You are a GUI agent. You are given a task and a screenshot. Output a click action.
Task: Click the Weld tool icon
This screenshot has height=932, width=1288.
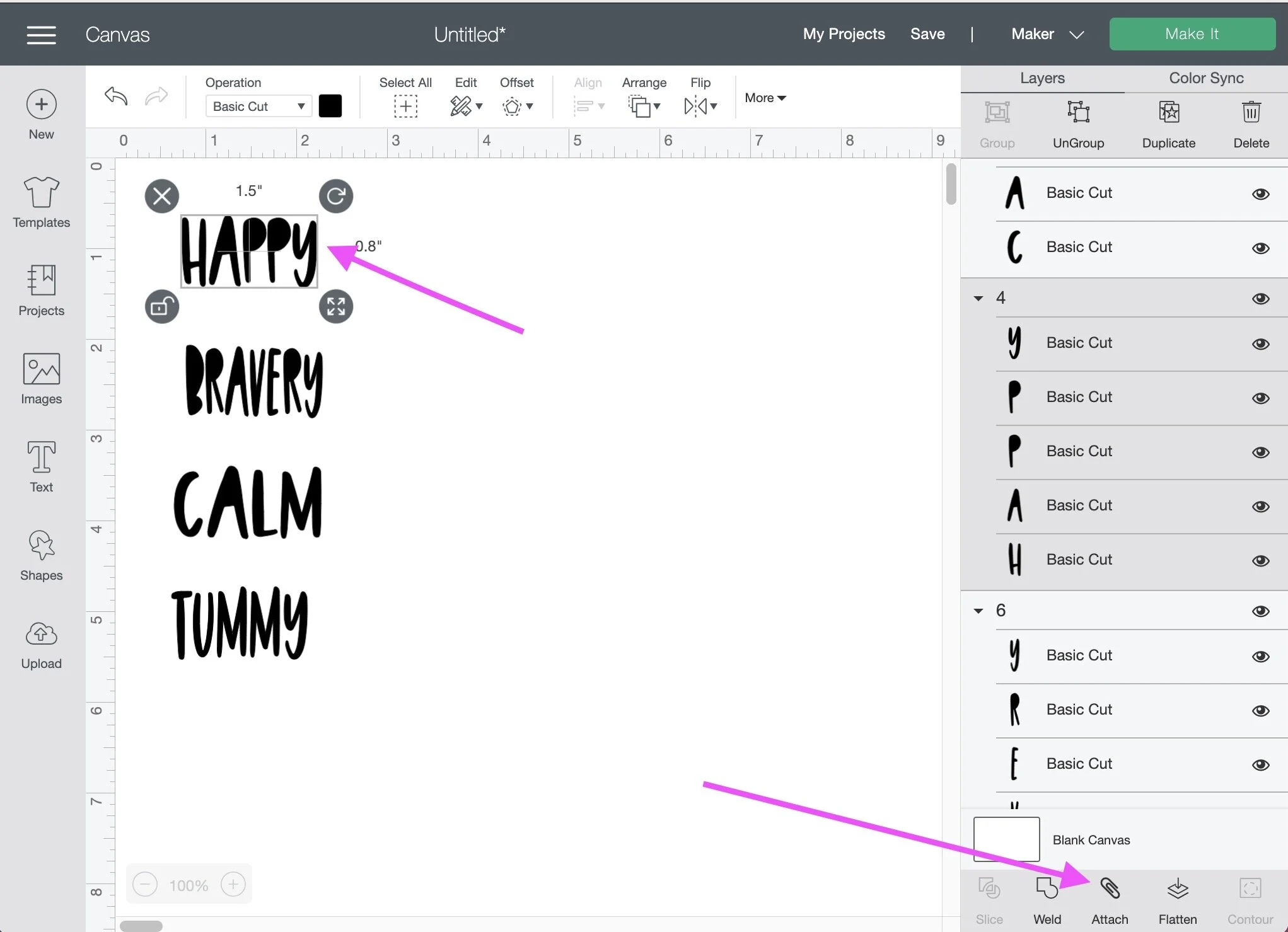(x=1047, y=889)
